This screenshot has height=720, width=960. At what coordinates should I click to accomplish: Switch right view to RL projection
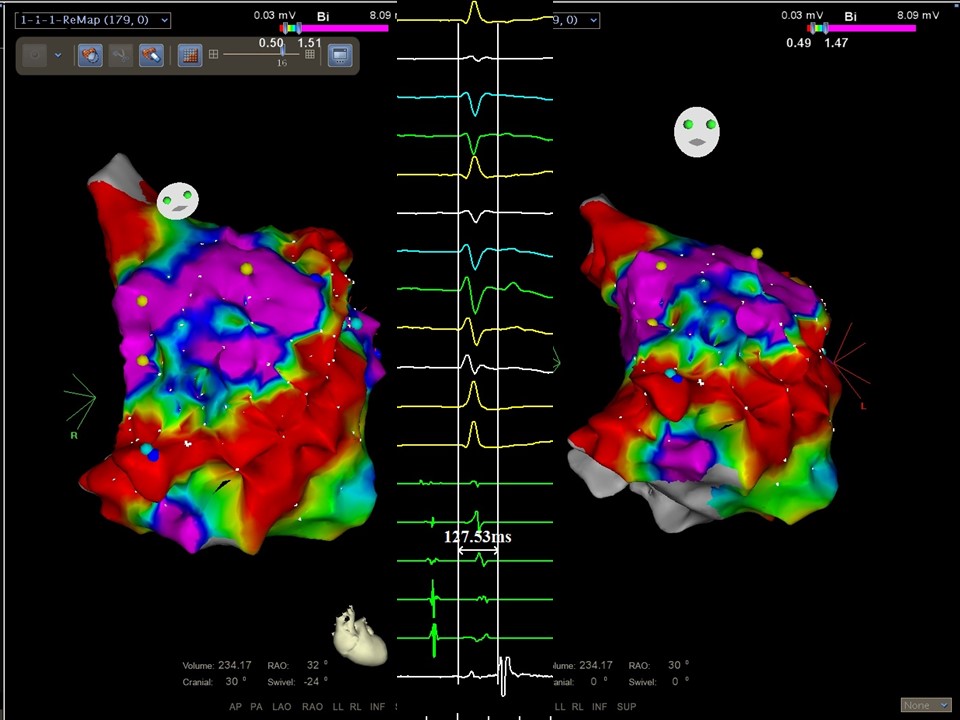pyautogui.click(x=577, y=707)
